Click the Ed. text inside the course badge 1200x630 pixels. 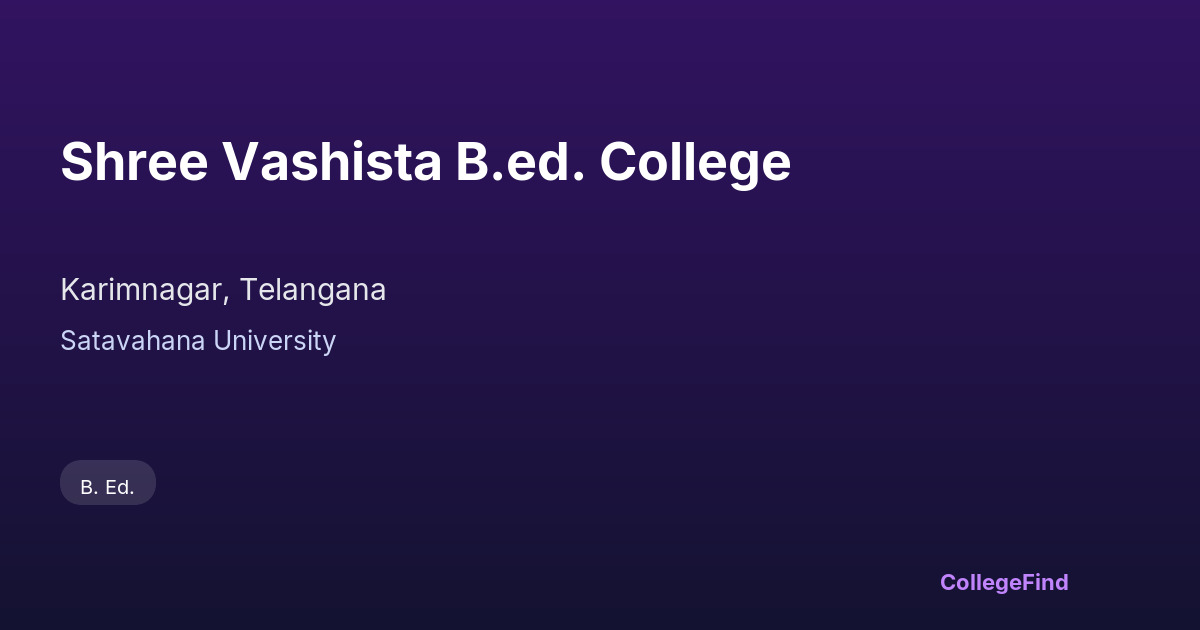pyautogui.click(x=119, y=488)
